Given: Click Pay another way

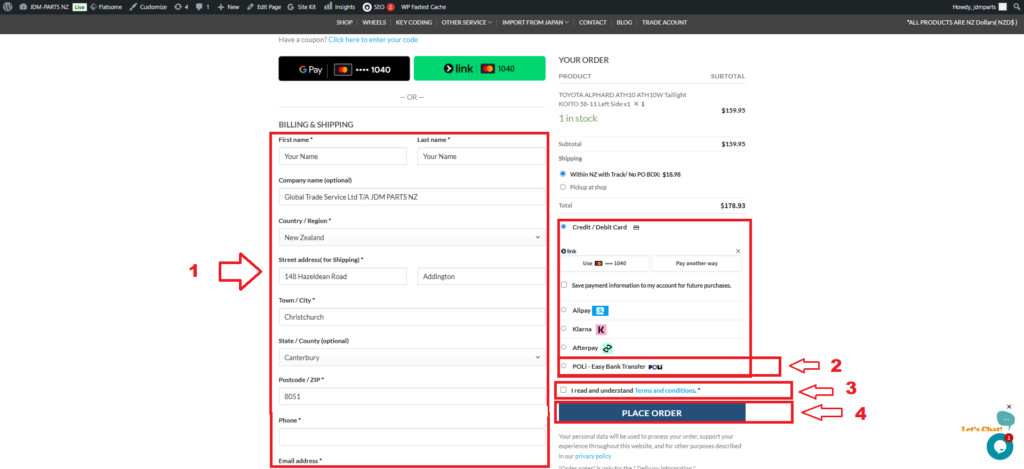Looking at the screenshot, I should click(697, 263).
